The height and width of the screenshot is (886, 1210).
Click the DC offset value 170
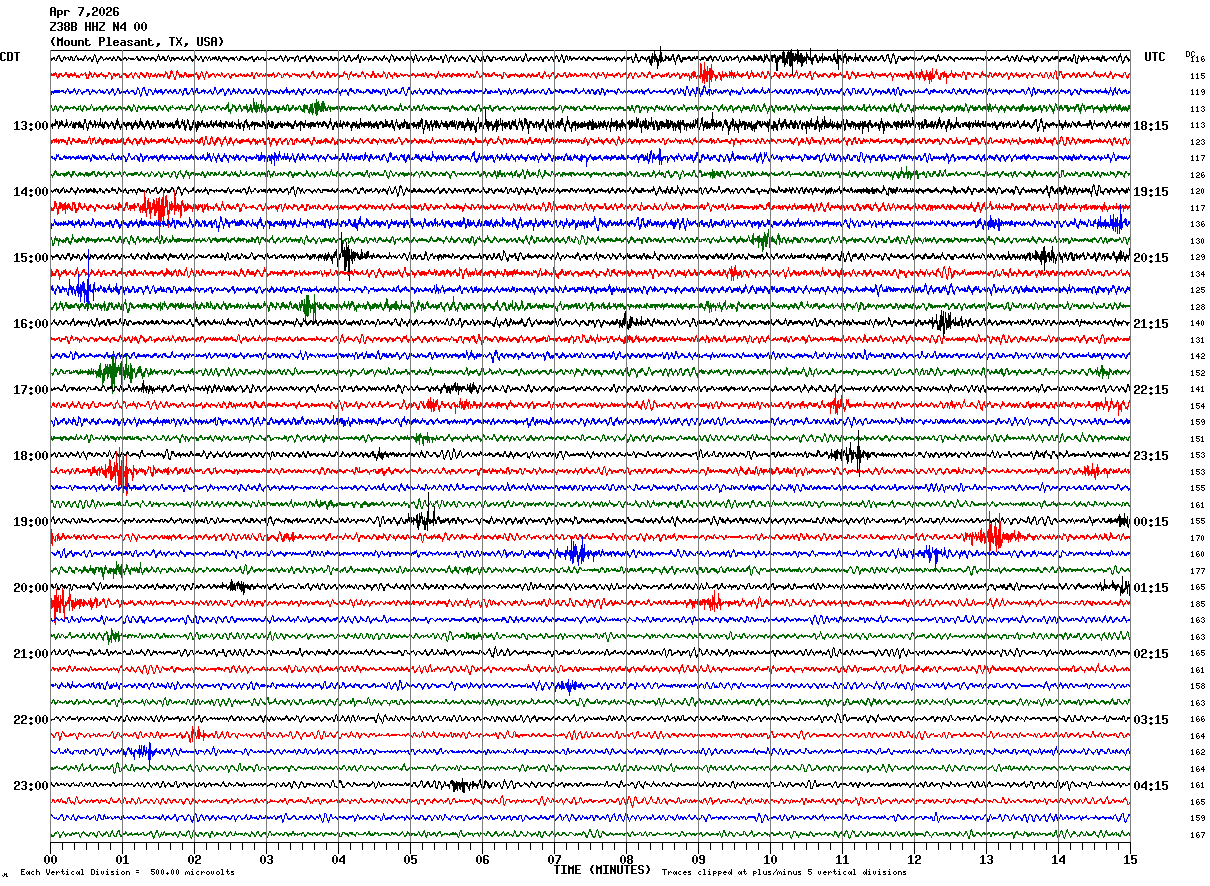click(1197, 538)
